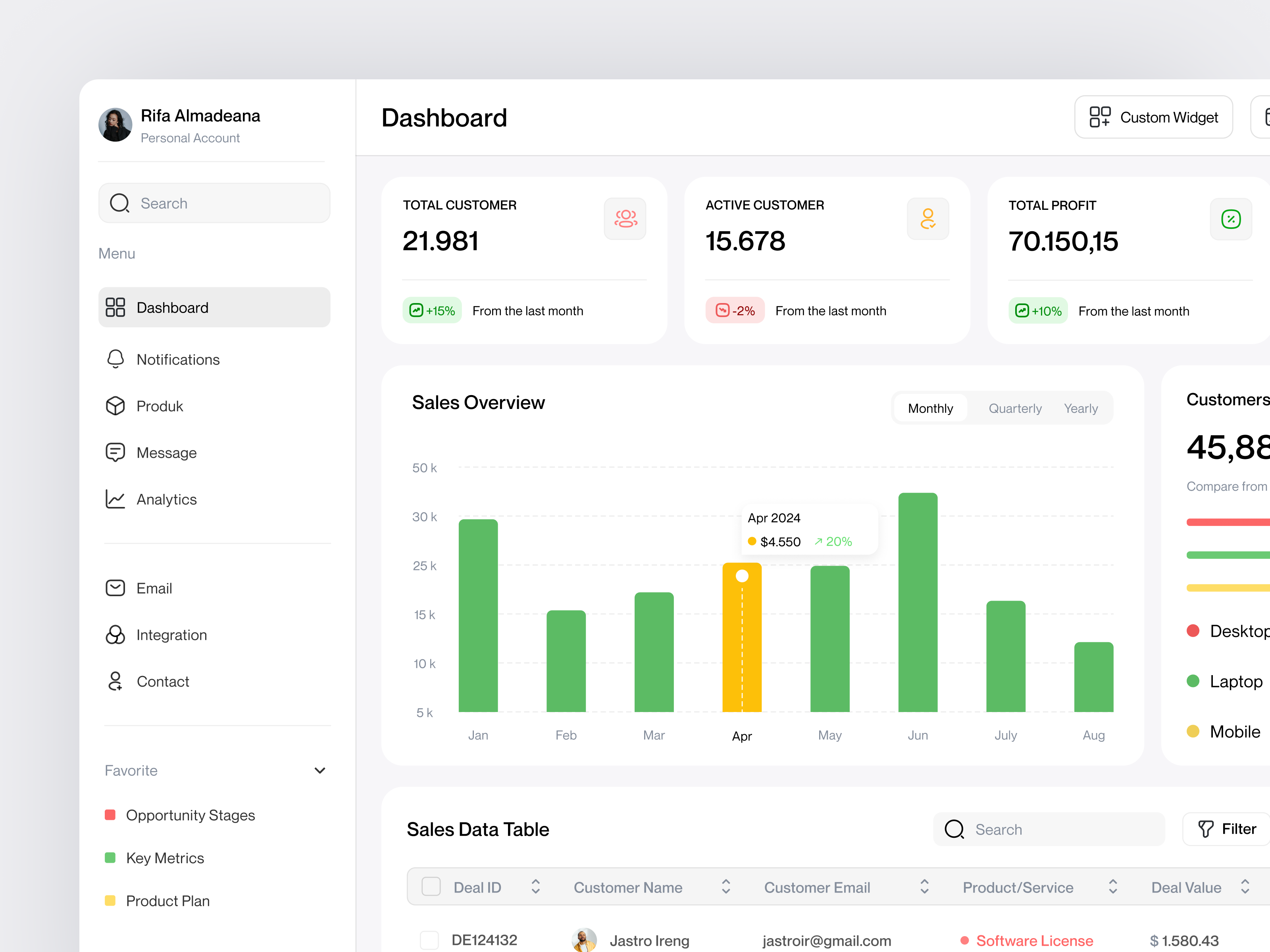Click the Message chat bubble icon

click(115, 452)
